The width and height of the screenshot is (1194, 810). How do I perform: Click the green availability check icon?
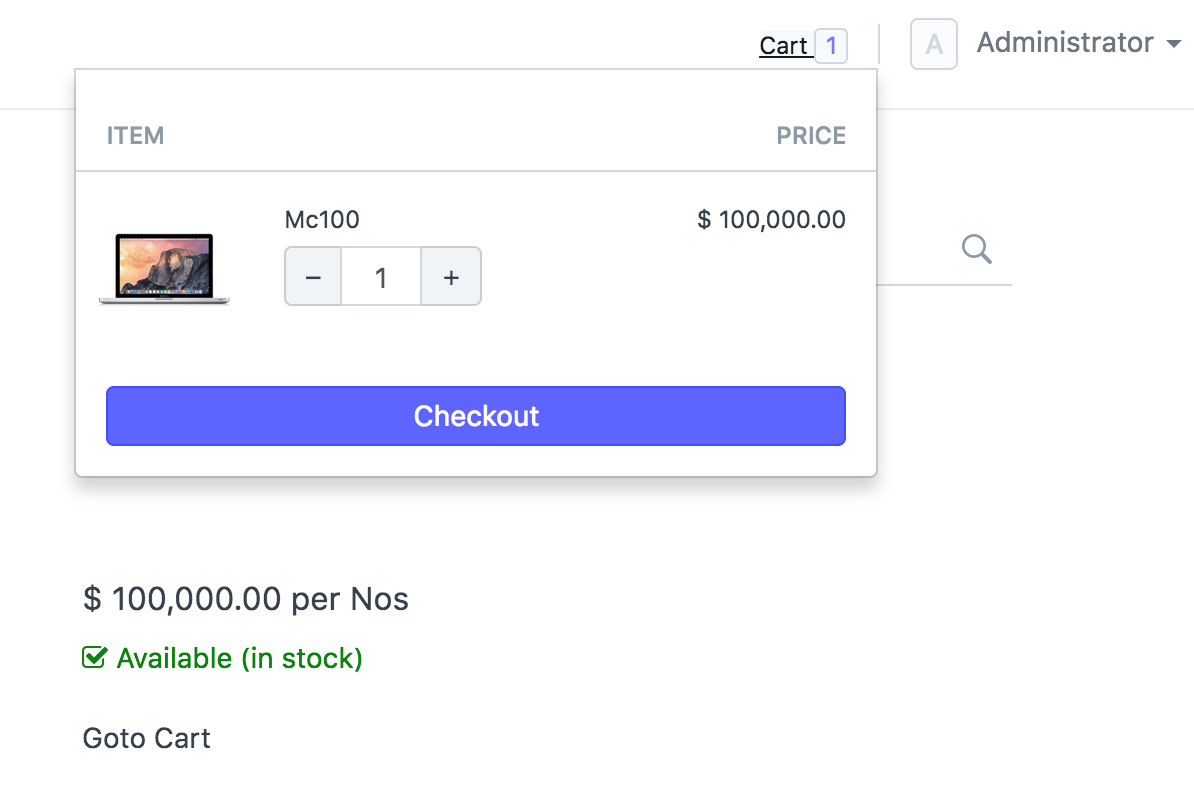pyautogui.click(x=94, y=658)
